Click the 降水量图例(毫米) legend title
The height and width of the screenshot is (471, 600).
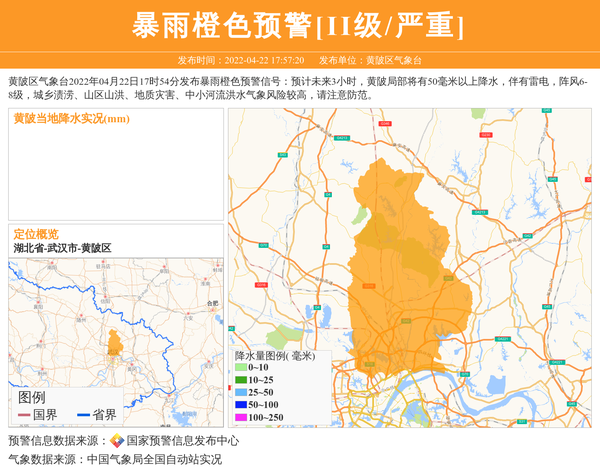pos(274,355)
